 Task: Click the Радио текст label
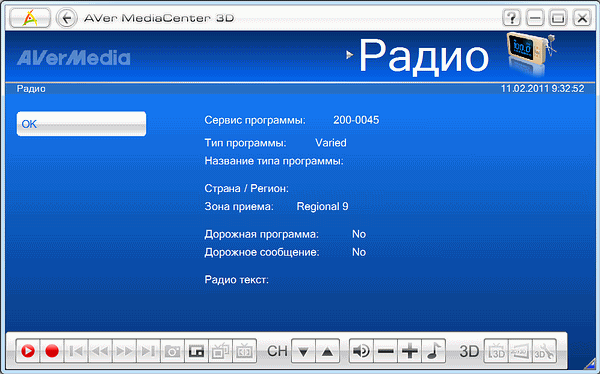click(x=236, y=280)
